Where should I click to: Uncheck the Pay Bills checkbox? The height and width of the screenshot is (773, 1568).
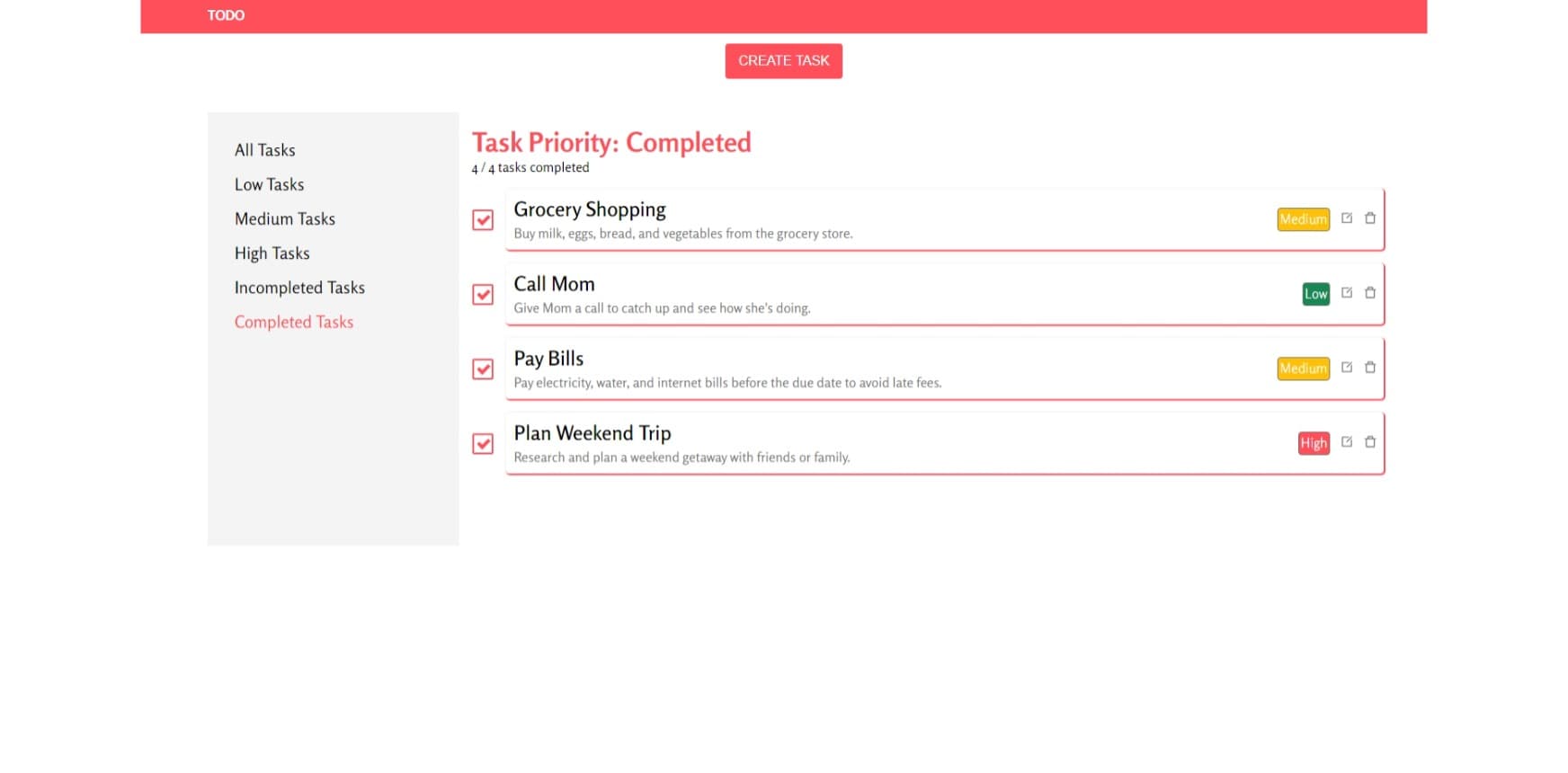(x=483, y=369)
